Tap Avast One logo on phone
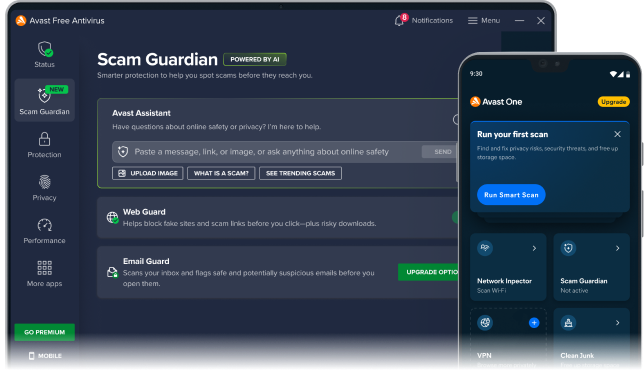 point(475,101)
